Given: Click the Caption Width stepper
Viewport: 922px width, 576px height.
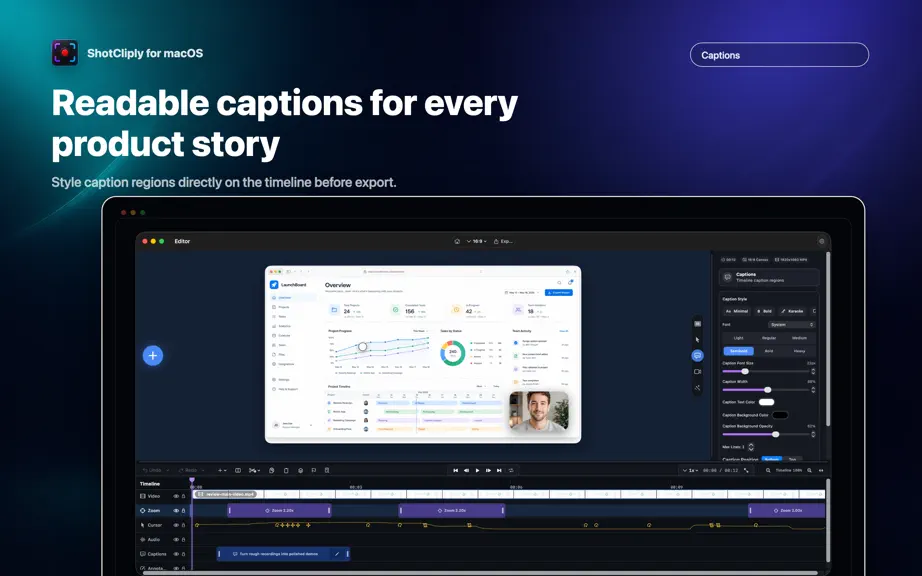Looking at the screenshot, I should pyautogui.click(x=813, y=390).
